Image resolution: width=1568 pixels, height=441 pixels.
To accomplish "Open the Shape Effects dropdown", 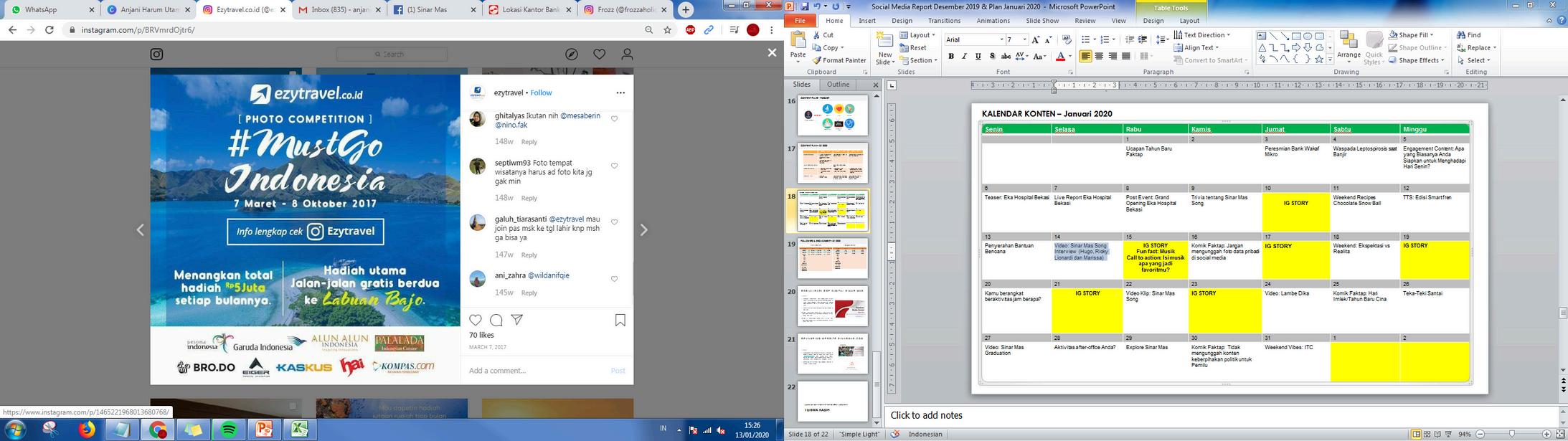I will tap(1416, 60).
